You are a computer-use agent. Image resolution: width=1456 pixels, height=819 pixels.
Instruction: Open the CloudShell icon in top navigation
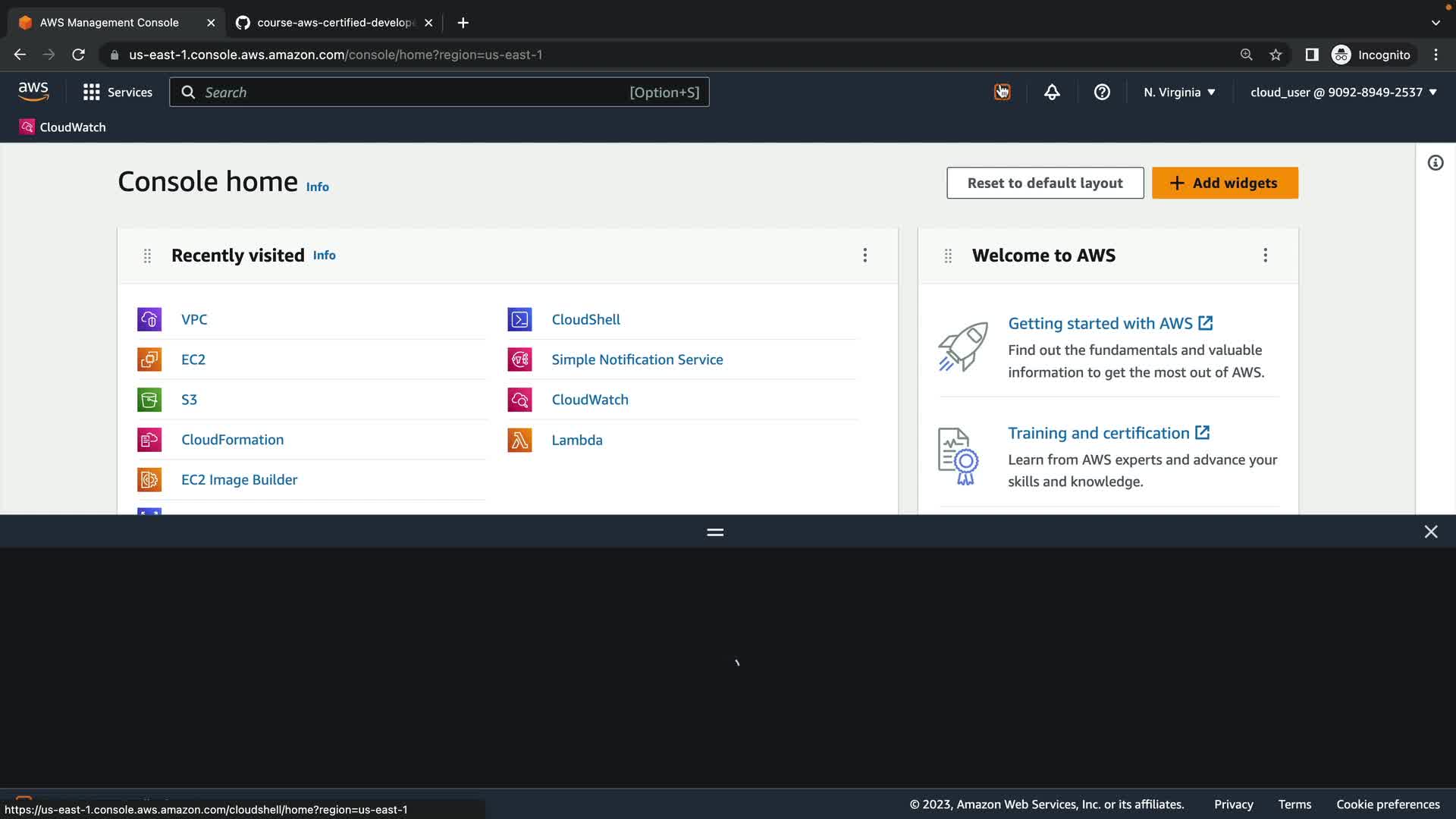click(1002, 92)
